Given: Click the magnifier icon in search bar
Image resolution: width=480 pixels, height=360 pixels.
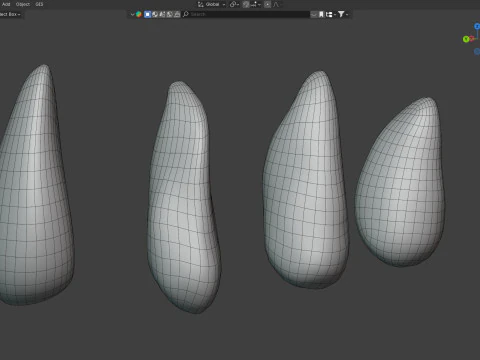Looking at the screenshot, I should click(186, 14).
